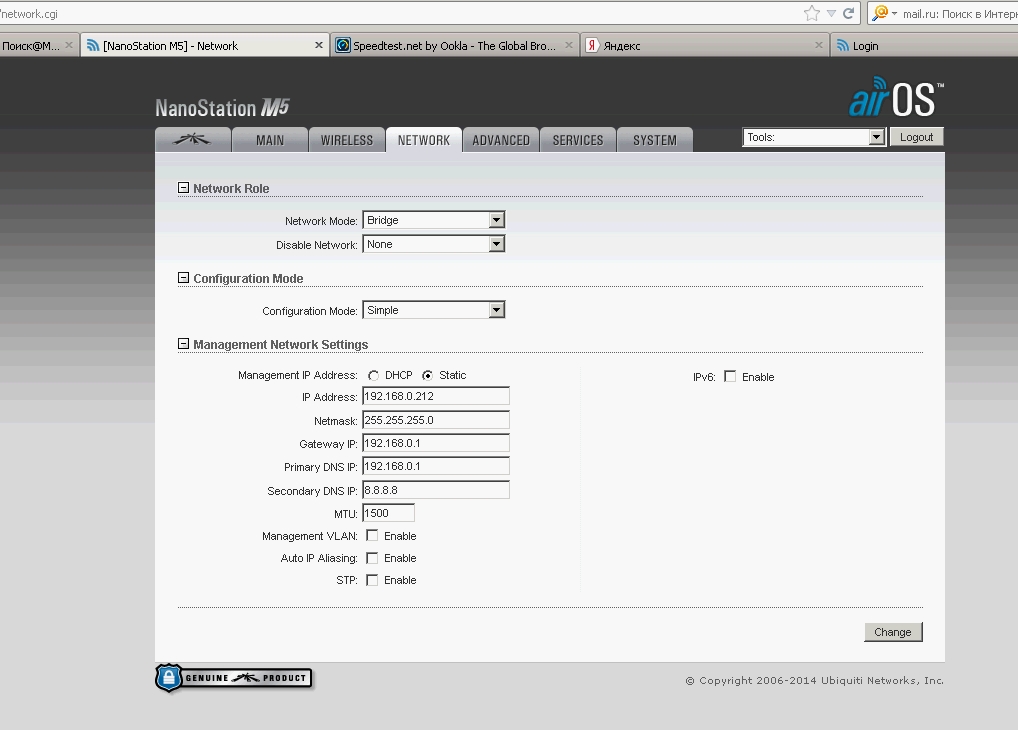Viewport: 1018px width, 730px height.
Task: Enable Management VLAN checkbox
Action: point(372,536)
